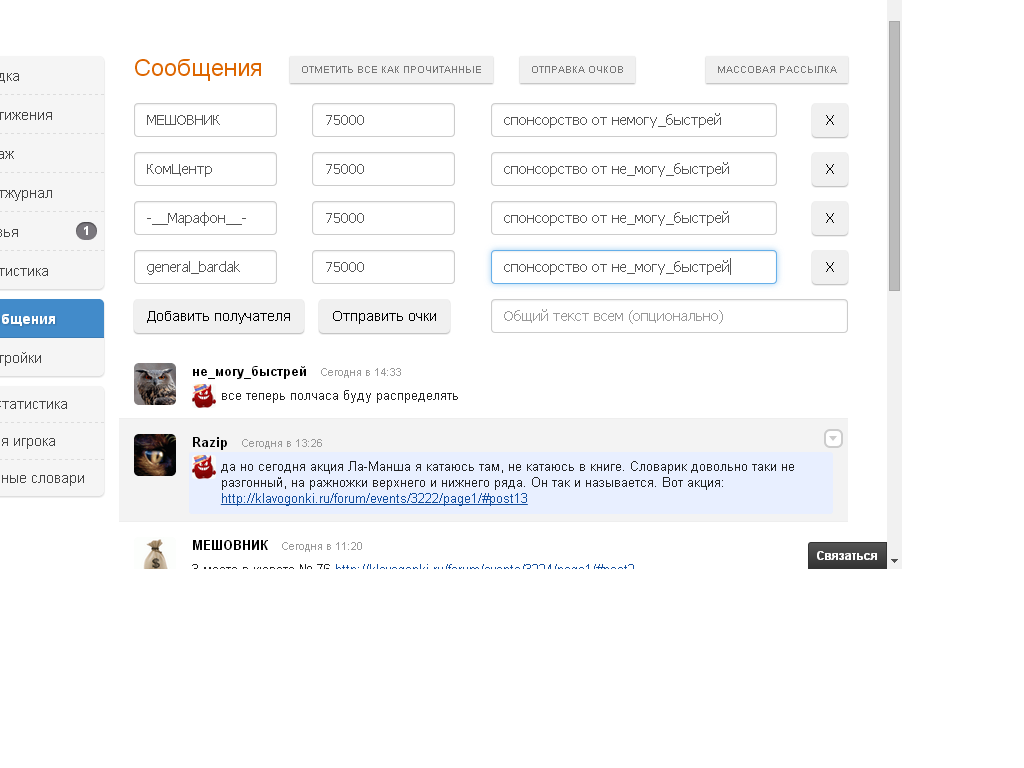Click the owl avatar of не_могу_быстрей
Screen dimensions: 1024x768
[x=155, y=384]
